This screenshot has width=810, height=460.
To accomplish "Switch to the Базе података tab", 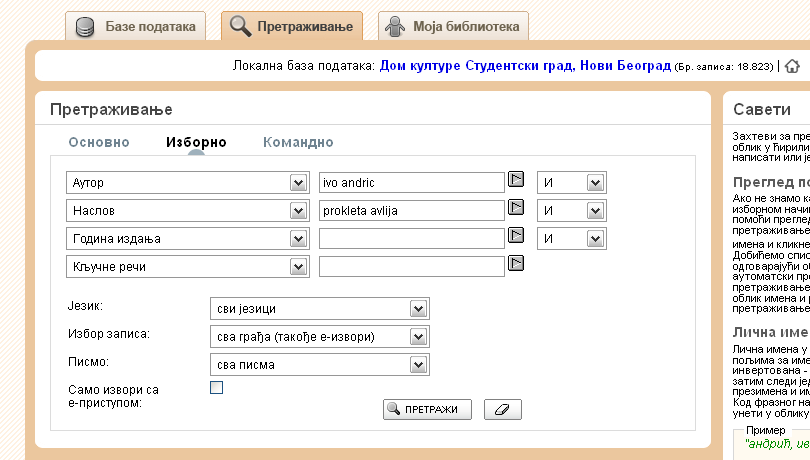I will click(138, 26).
